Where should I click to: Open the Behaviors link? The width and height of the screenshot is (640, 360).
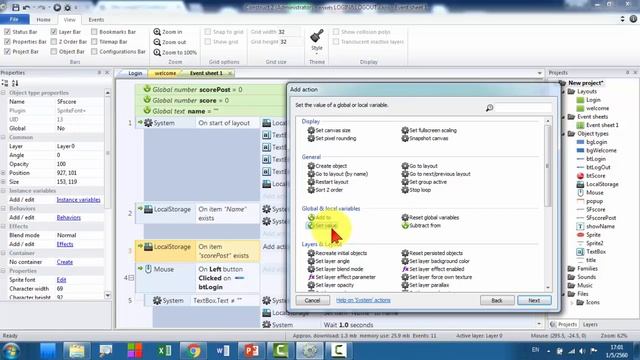(x=69, y=218)
